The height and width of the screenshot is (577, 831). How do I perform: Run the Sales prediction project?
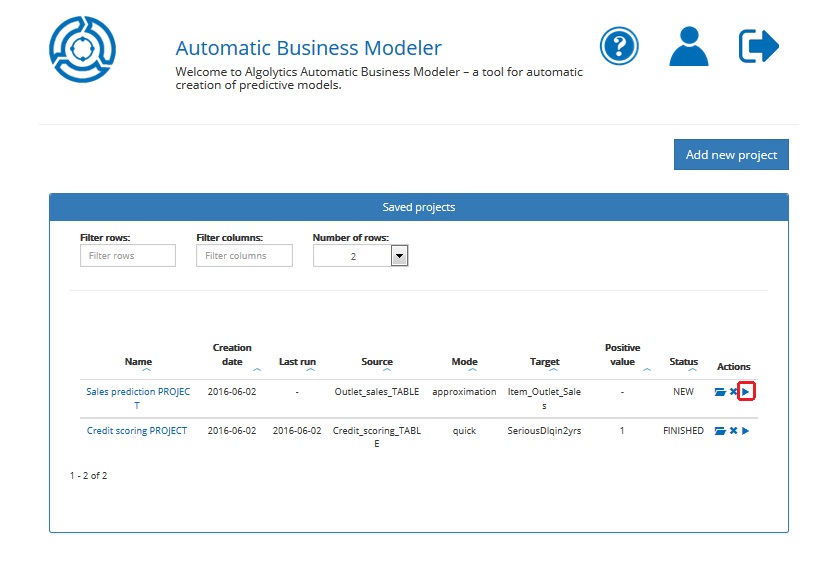tap(746, 392)
